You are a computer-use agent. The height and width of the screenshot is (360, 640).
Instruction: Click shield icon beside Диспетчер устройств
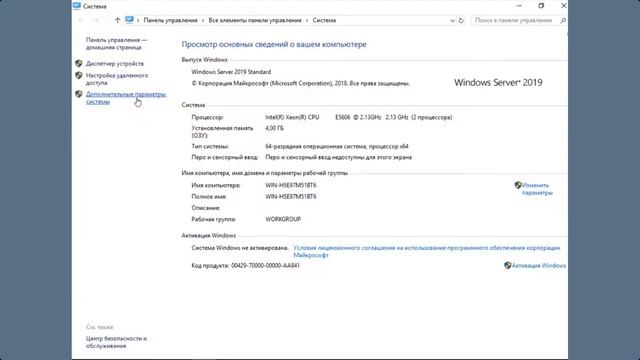[x=79, y=63]
